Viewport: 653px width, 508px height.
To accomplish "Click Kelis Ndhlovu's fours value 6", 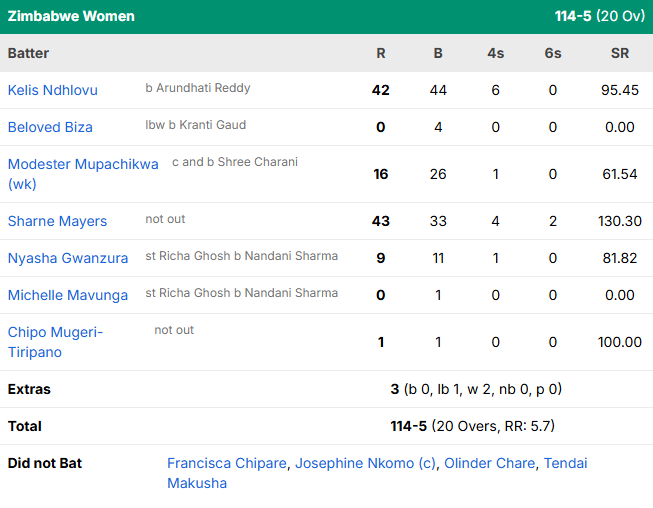I will (496, 90).
